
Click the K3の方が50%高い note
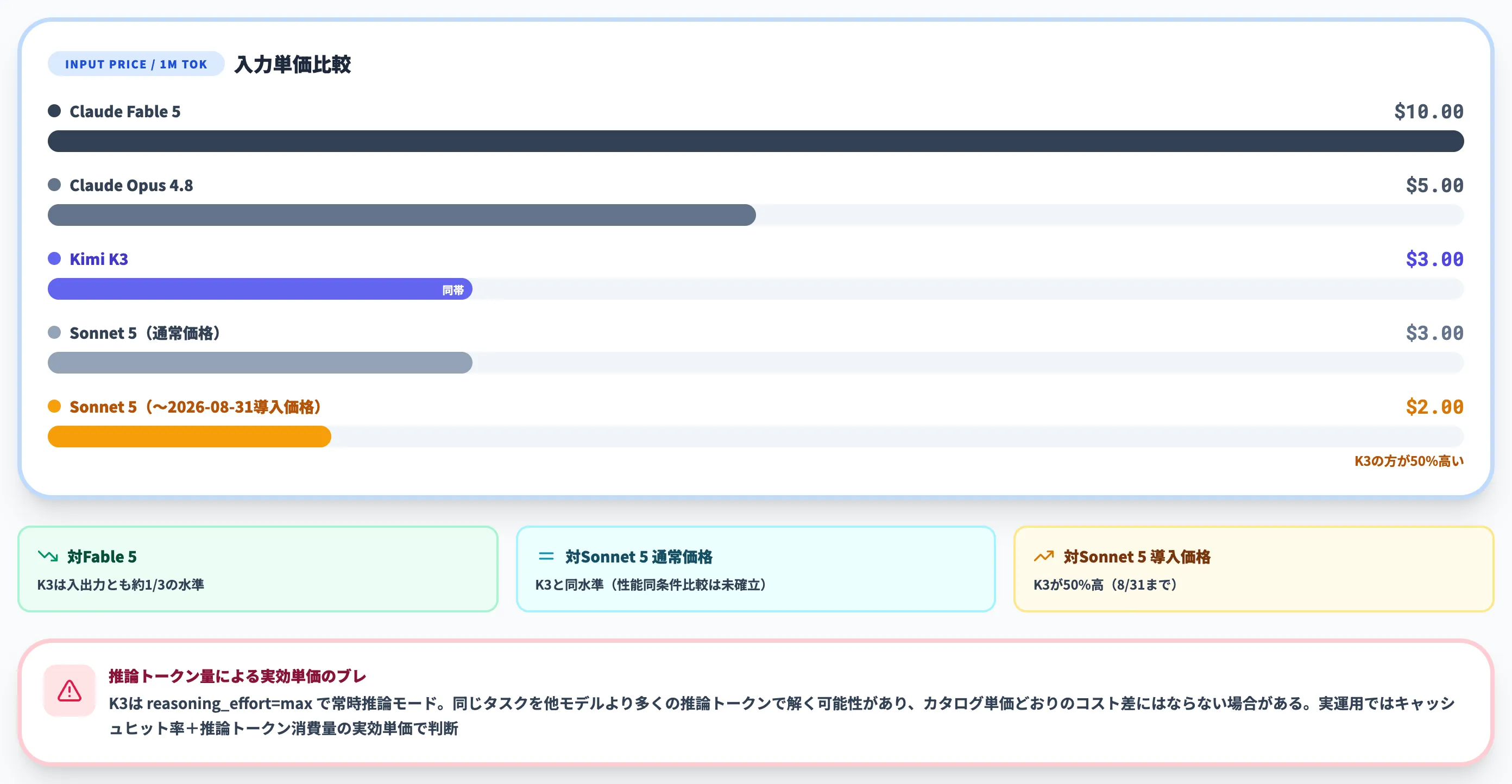(x=1409, y=461)
